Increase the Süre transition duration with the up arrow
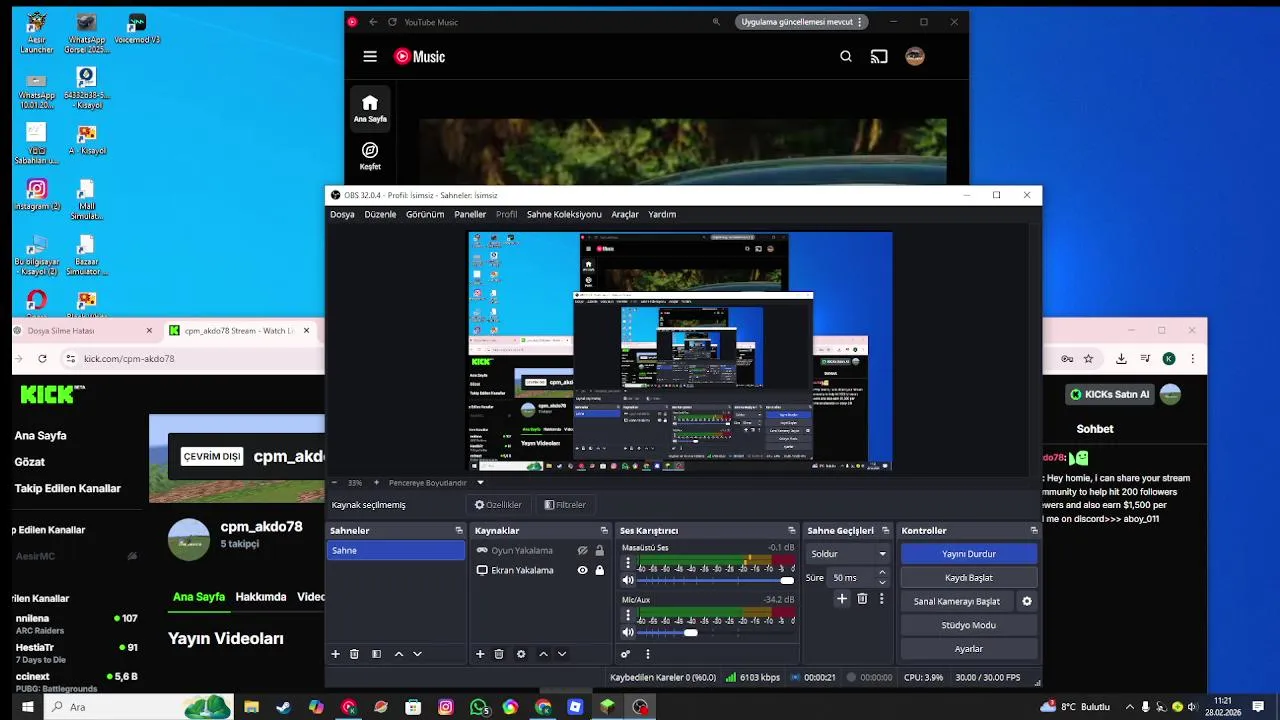1280x720 pixels. (882, 573)
